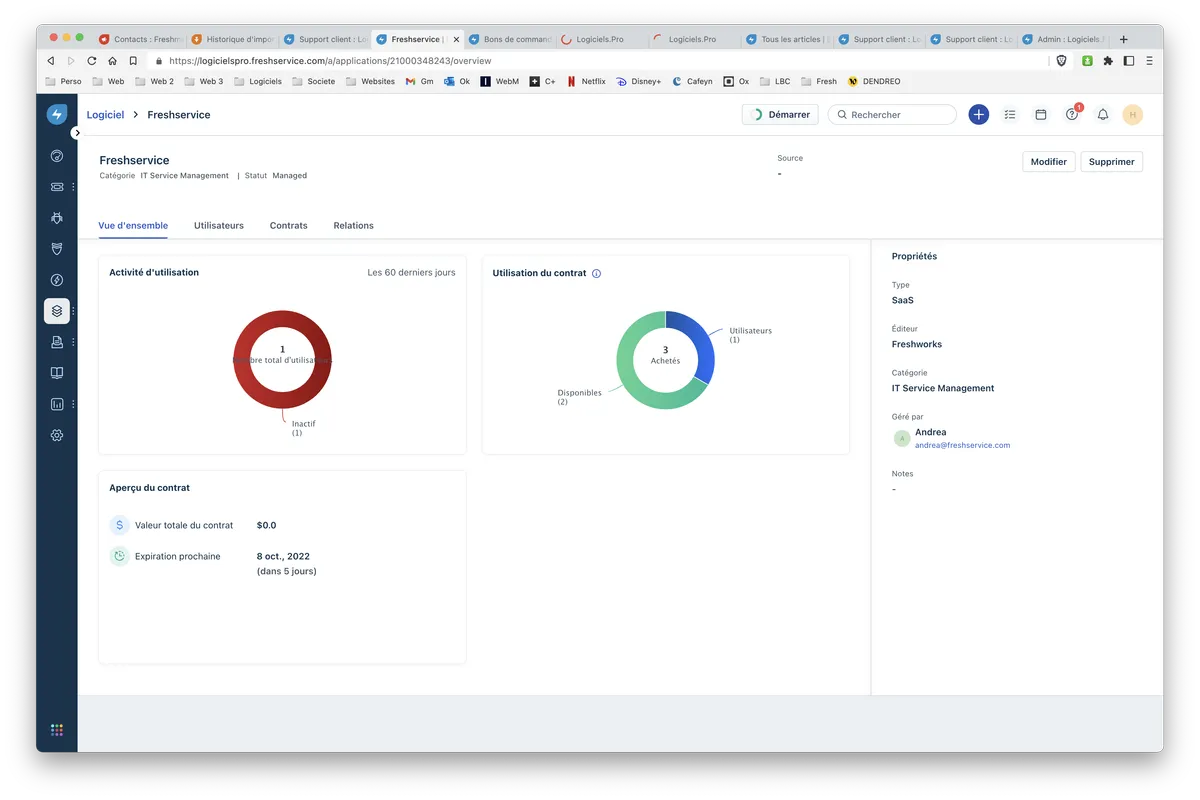Click the Démarrer button

(x=780, y=115)
